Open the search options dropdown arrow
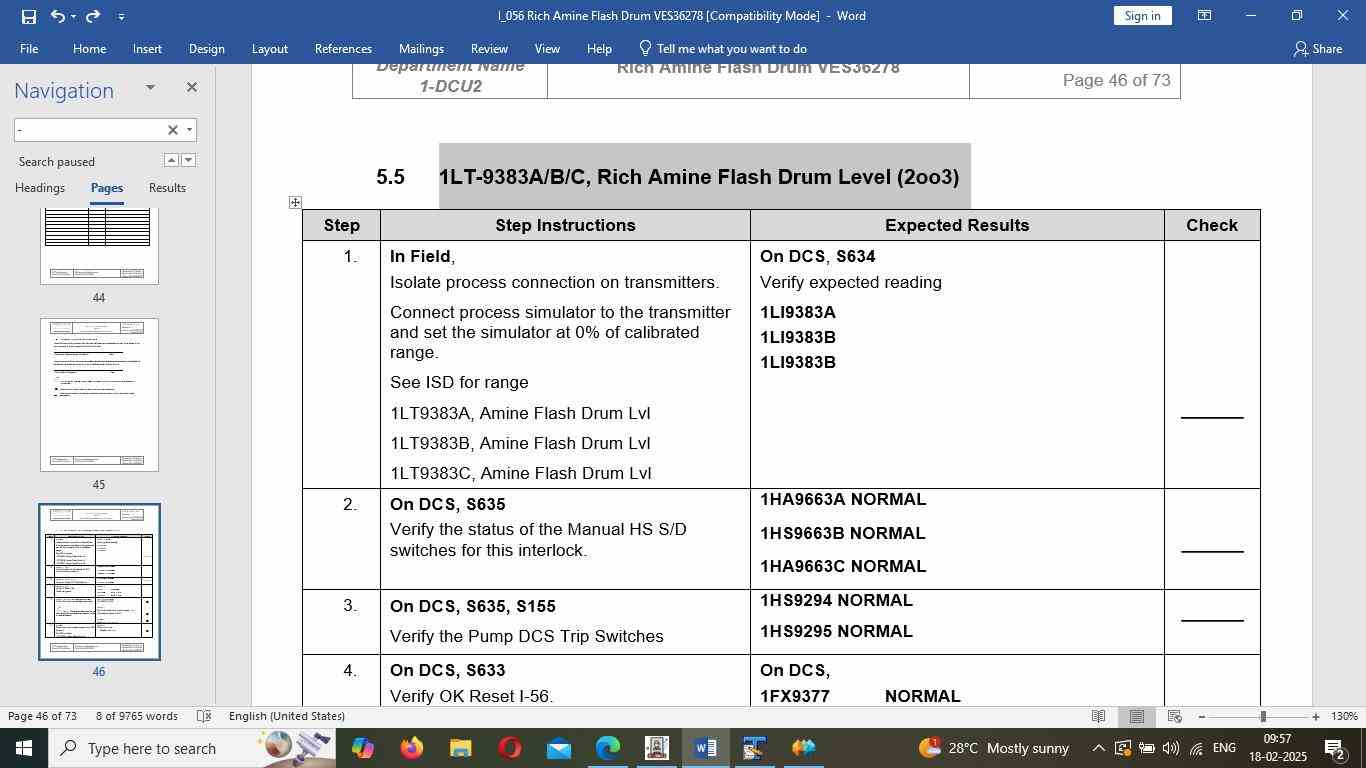Screen dimensions: 1366x768 [x=189, y=130]
